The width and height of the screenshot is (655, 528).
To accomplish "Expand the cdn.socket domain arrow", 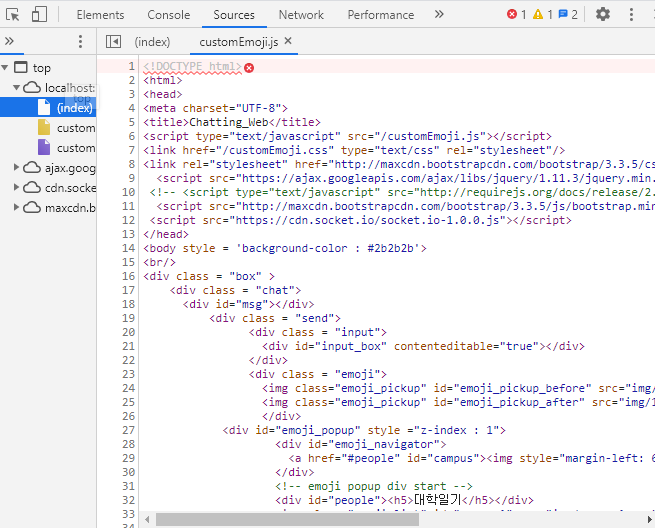I will (16, 187).
